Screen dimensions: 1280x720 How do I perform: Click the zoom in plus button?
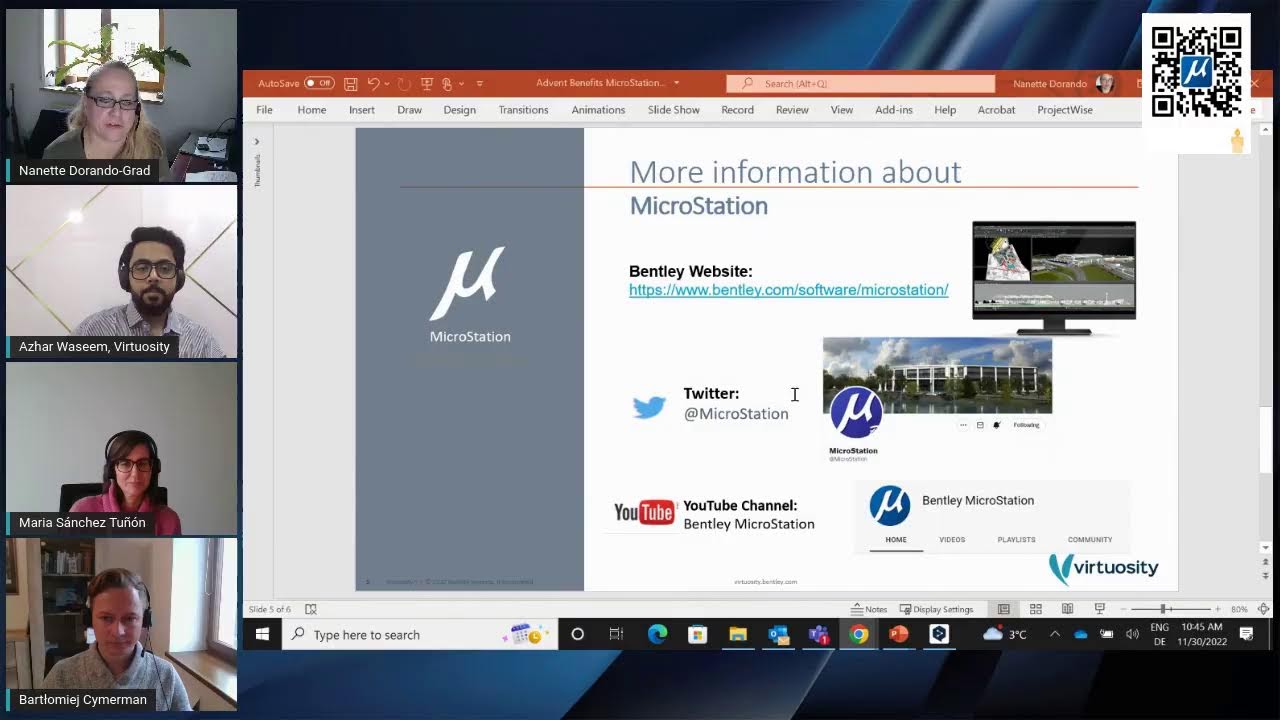[x=1217, y=609]
